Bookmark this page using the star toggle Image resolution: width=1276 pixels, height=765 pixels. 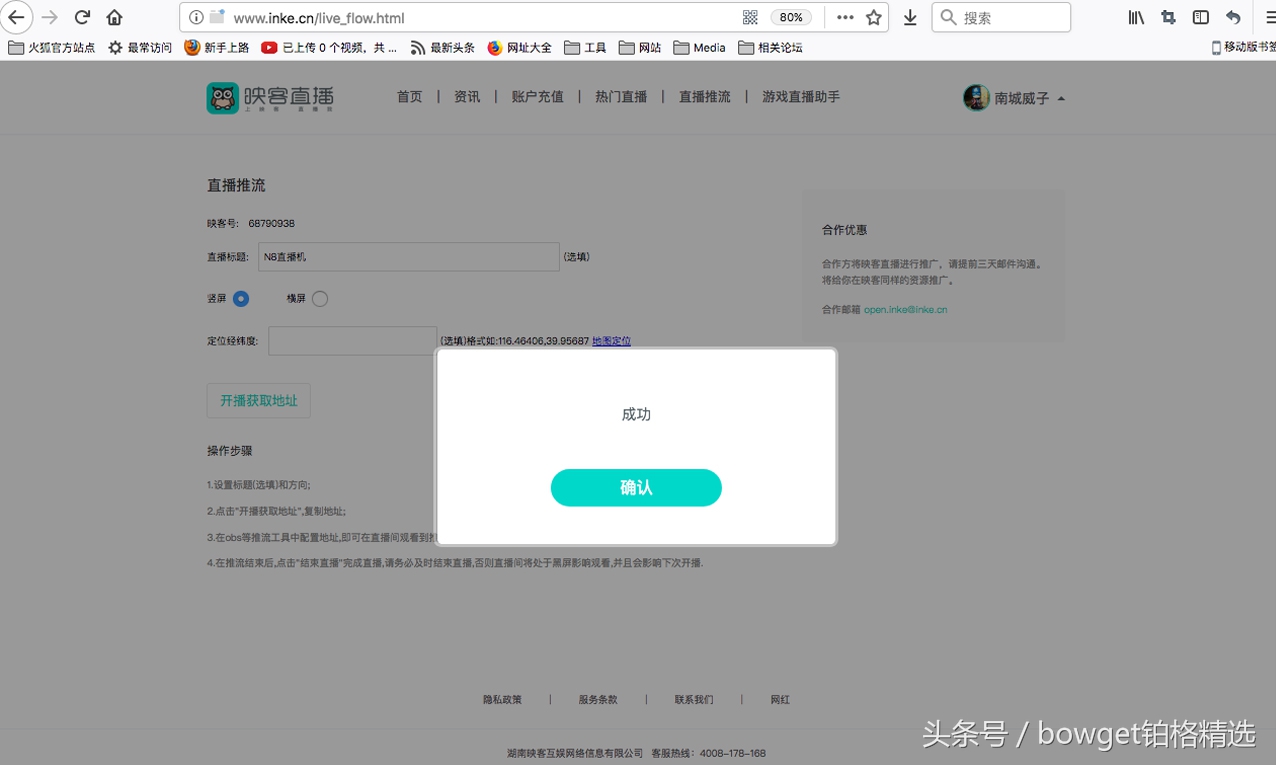(875, 17)
